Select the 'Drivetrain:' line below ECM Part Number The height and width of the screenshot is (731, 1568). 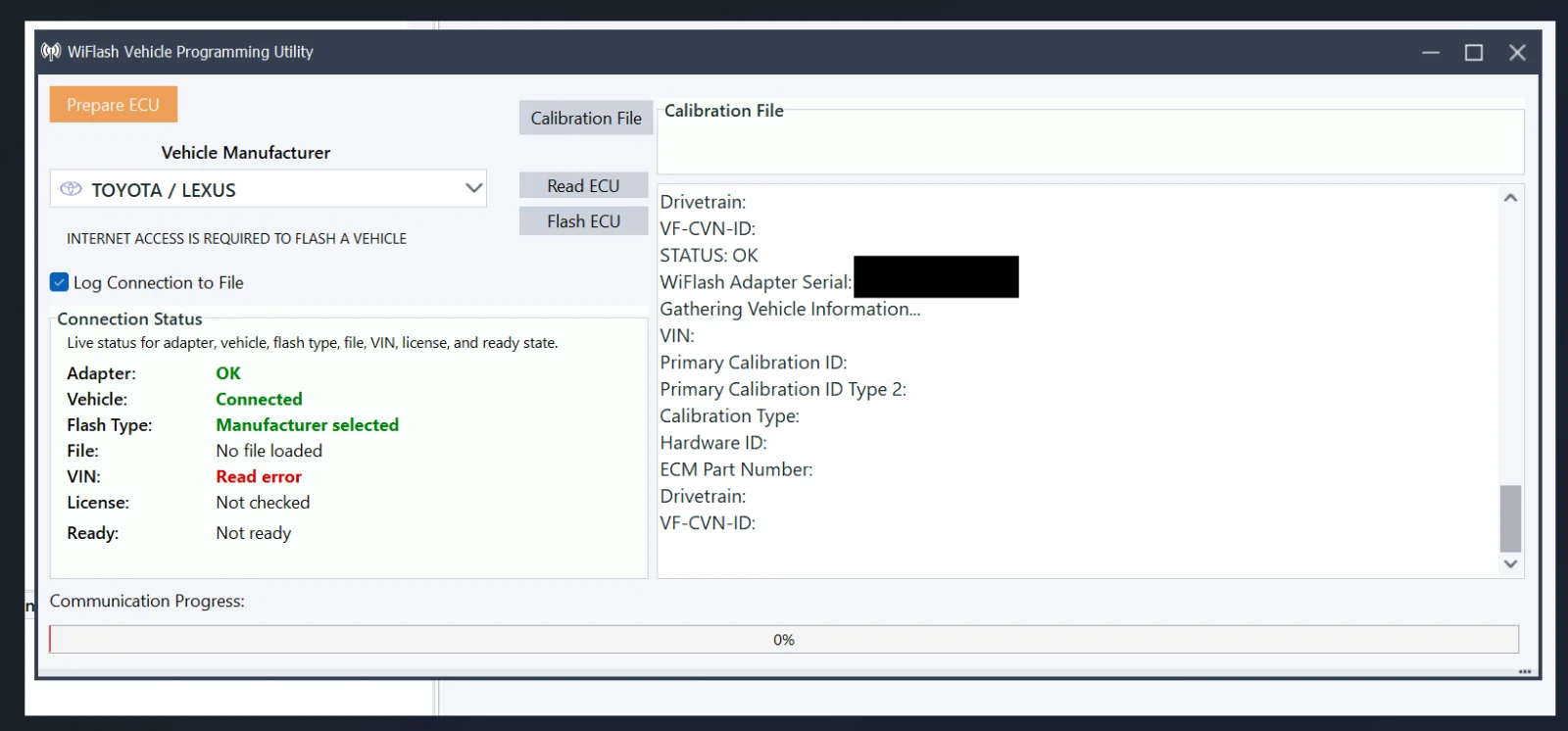click(x=703, y=497)
